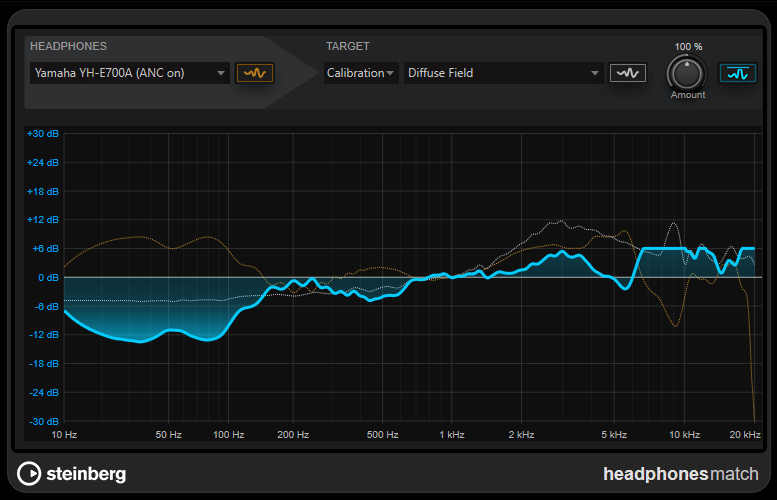Screen dimensions: 777x500
Task: Click the Amount label under the knob
Action: [688, 95]
